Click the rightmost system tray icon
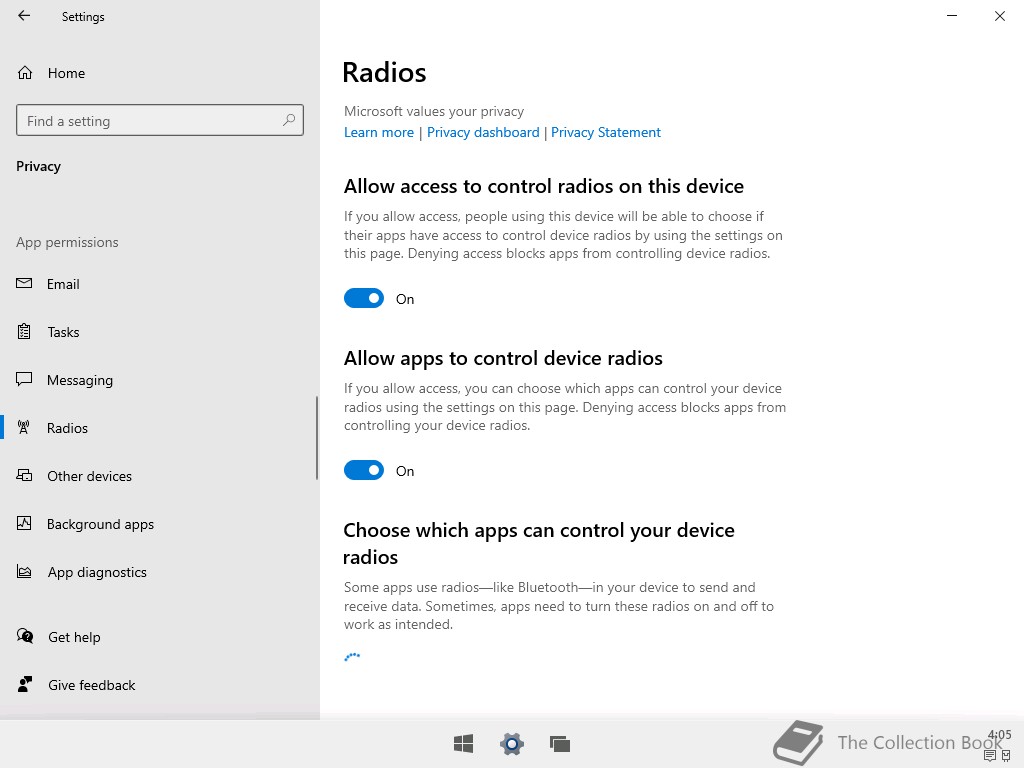Screen dimensions: 1024x768 (x=1006, y=756)
